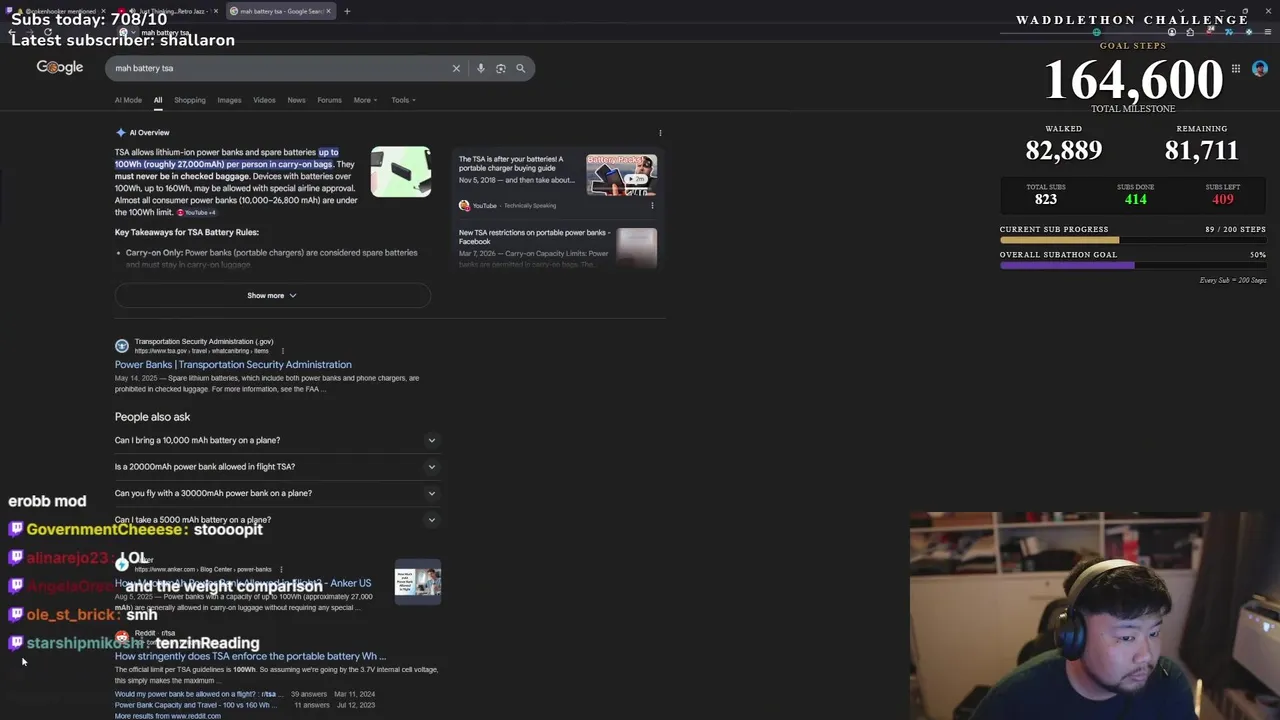Open more options for TSA.gov result
This screenshot has width=1280, height=720.
[x=282, y=351]
